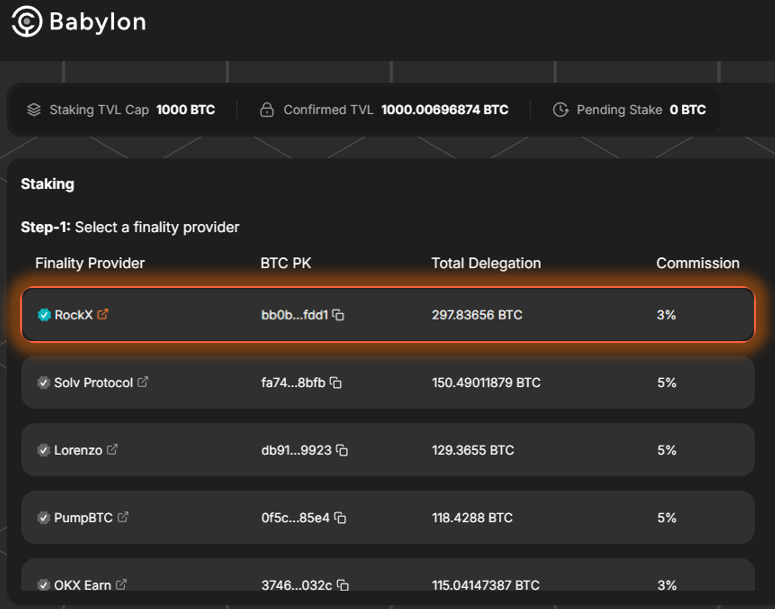Copy PumpBTC key 0f5c...85e4

(340, 518)
